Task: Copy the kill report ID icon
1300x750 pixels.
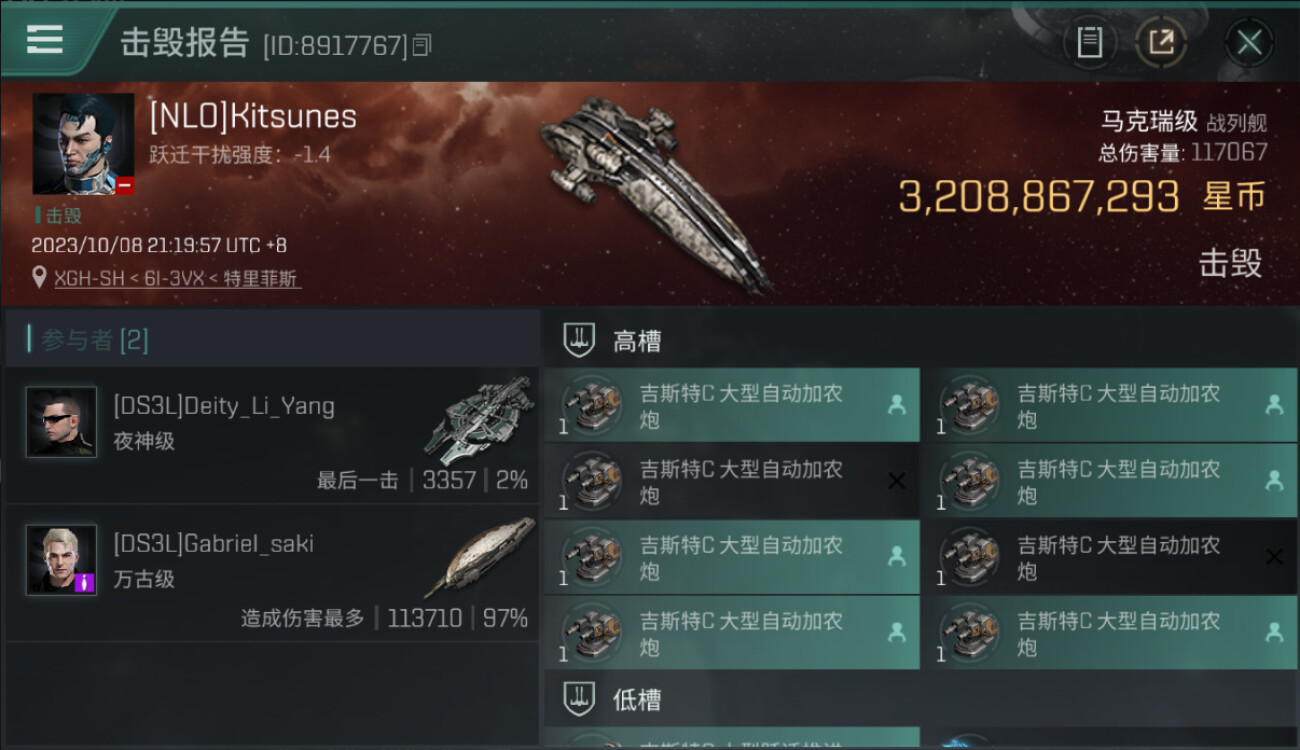Action: [x=422, y=45]
